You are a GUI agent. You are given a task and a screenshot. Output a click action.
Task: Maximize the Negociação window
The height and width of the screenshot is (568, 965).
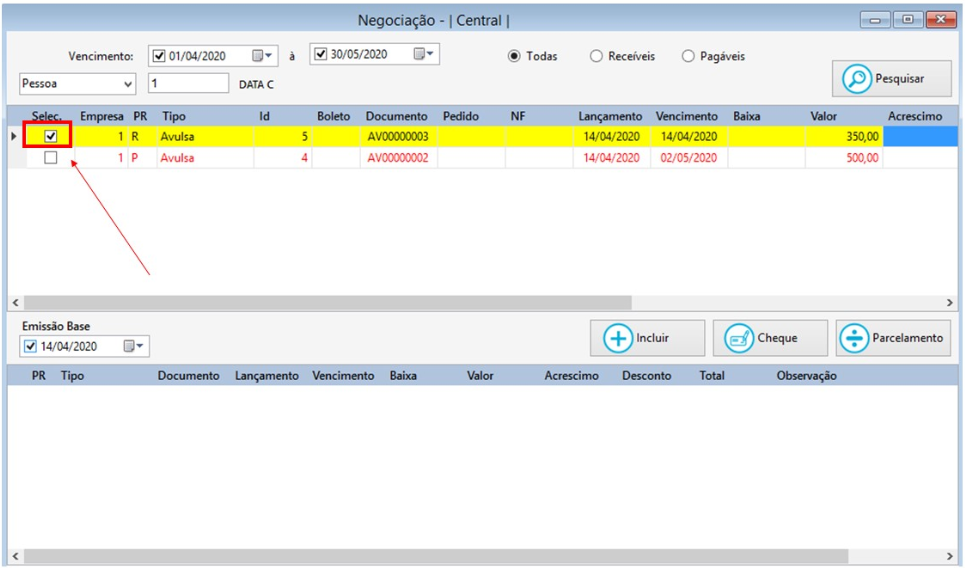click(908, 20)
